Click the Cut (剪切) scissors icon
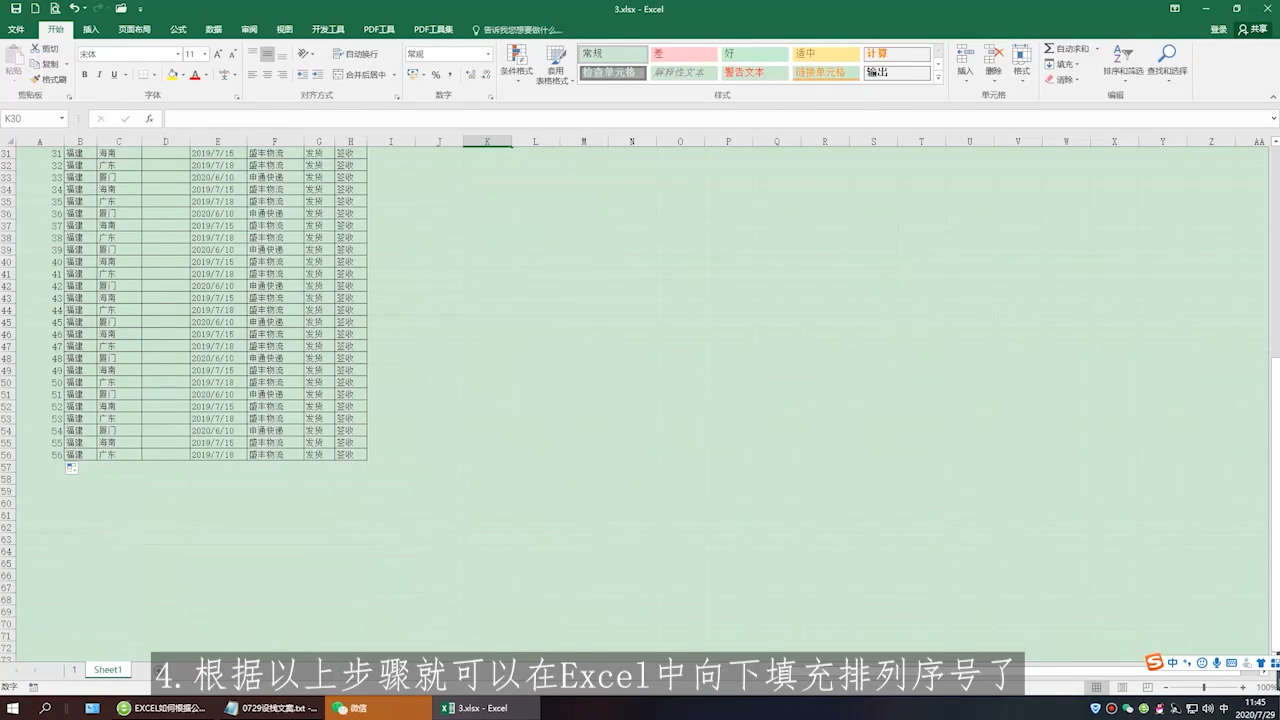 tap(36, 48)
